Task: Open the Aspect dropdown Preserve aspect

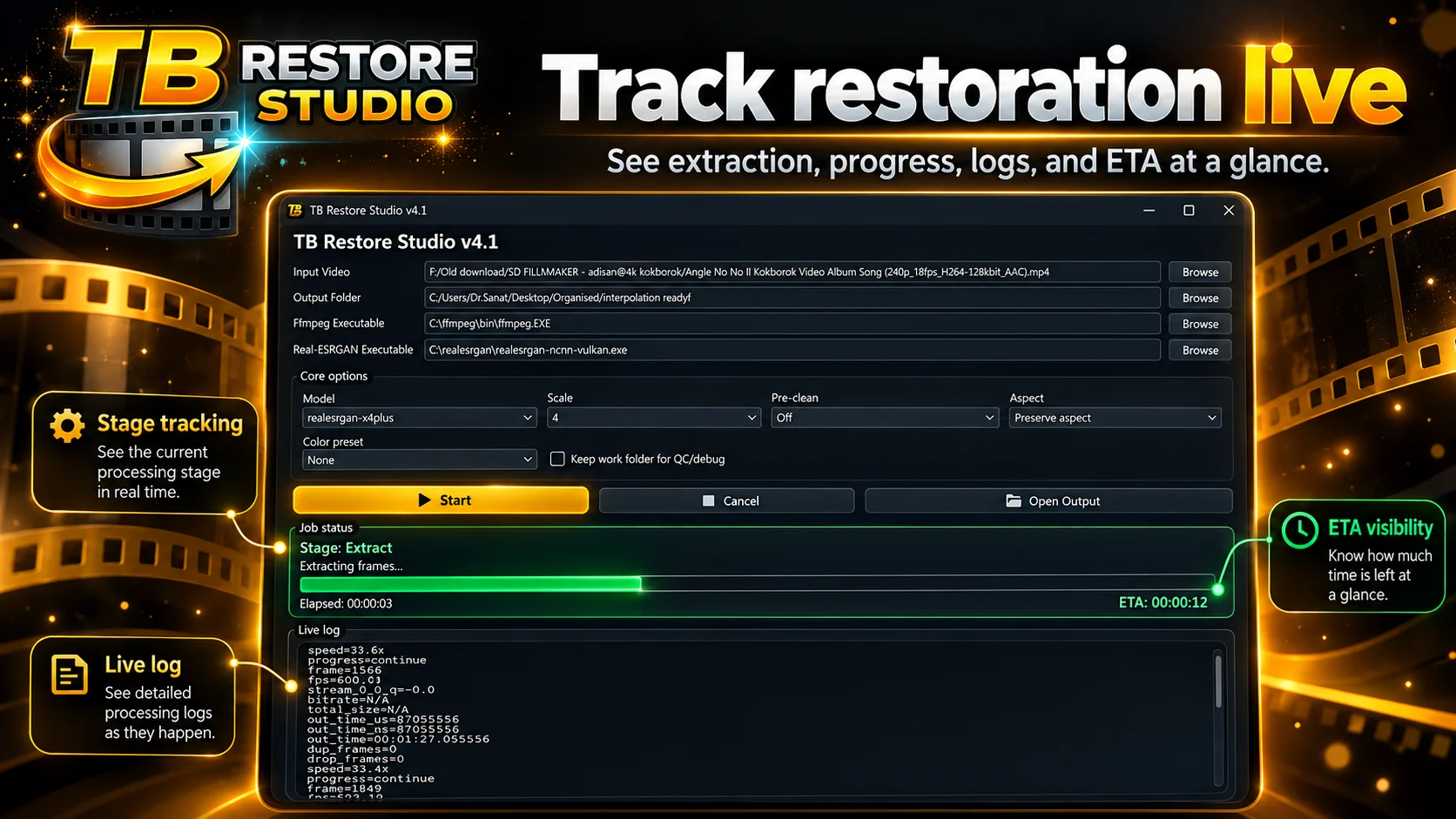Action: [1116, 418]
